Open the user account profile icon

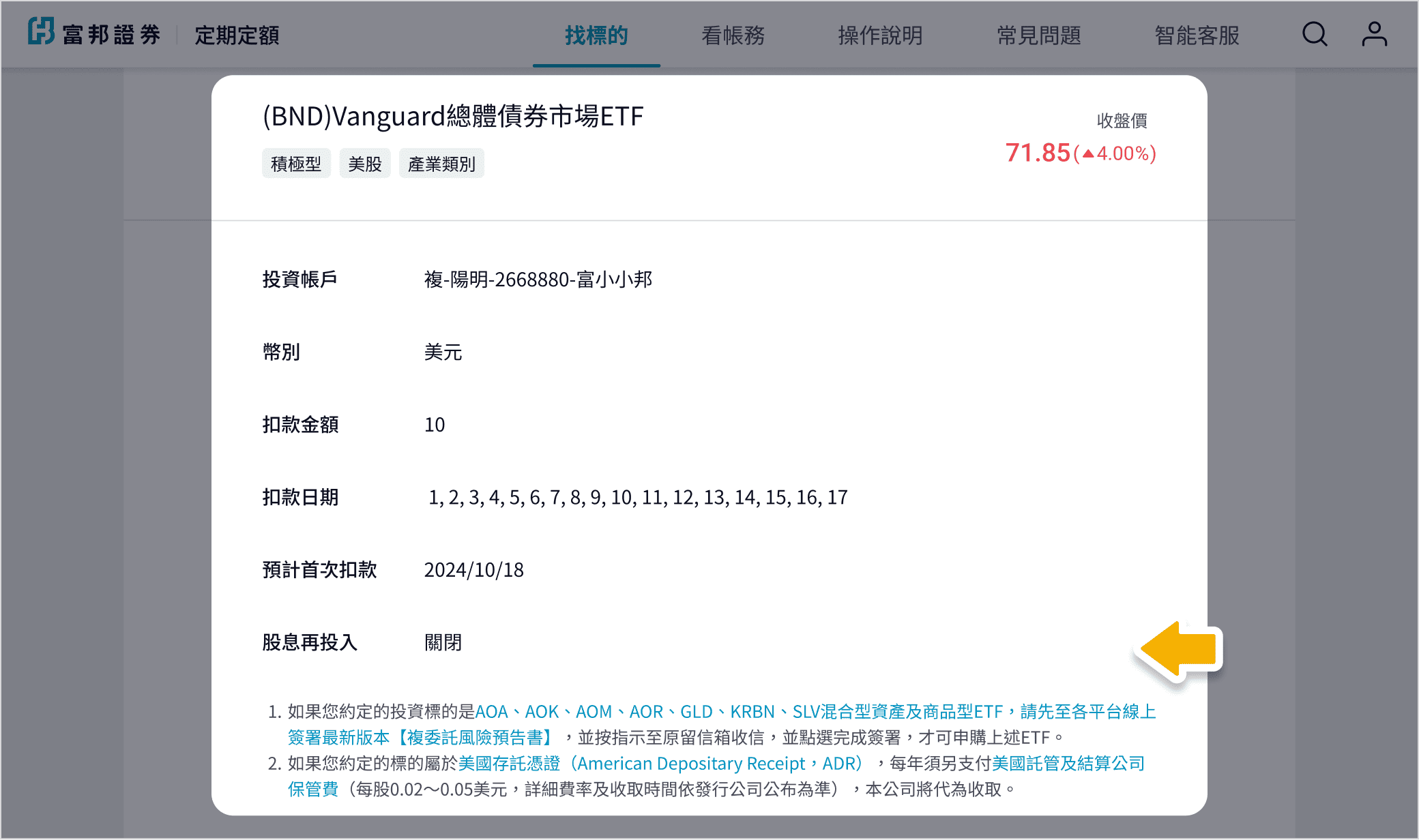(1374, 34)
